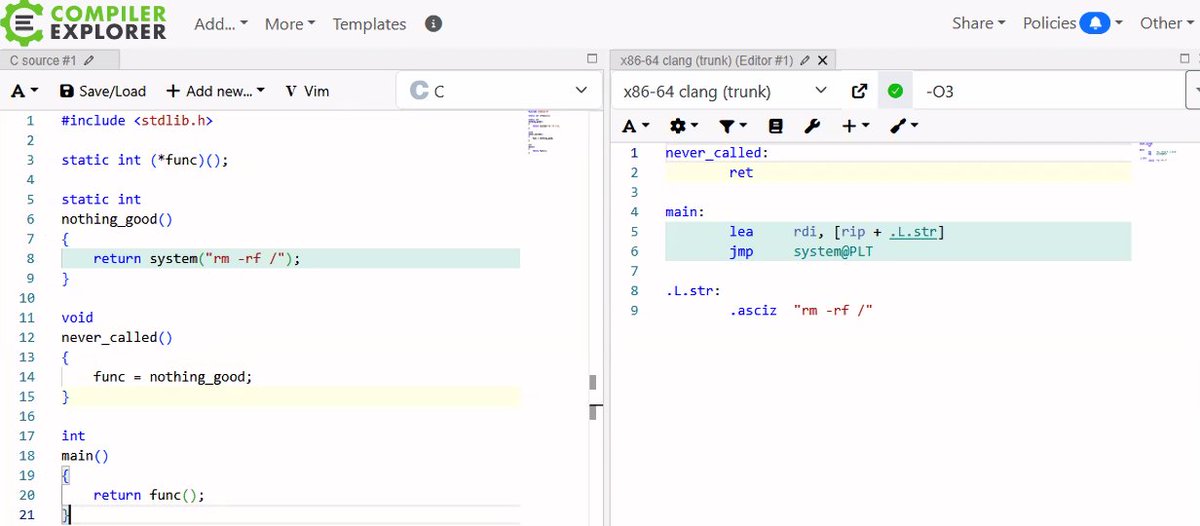Image resolution: width=1200 pixels, height=526 pixels.
Task: Click the green compilation status check icon
Action: click(895, 91)
